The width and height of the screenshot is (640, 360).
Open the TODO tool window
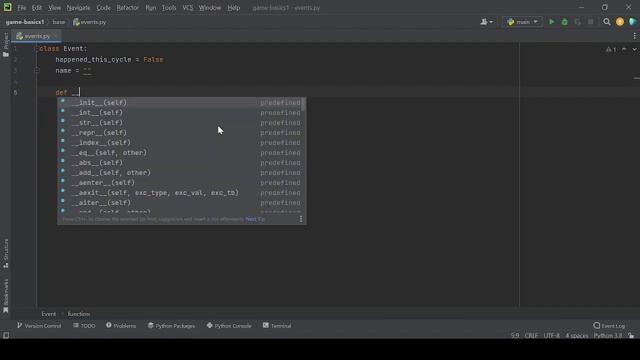(x=84, y=326)
